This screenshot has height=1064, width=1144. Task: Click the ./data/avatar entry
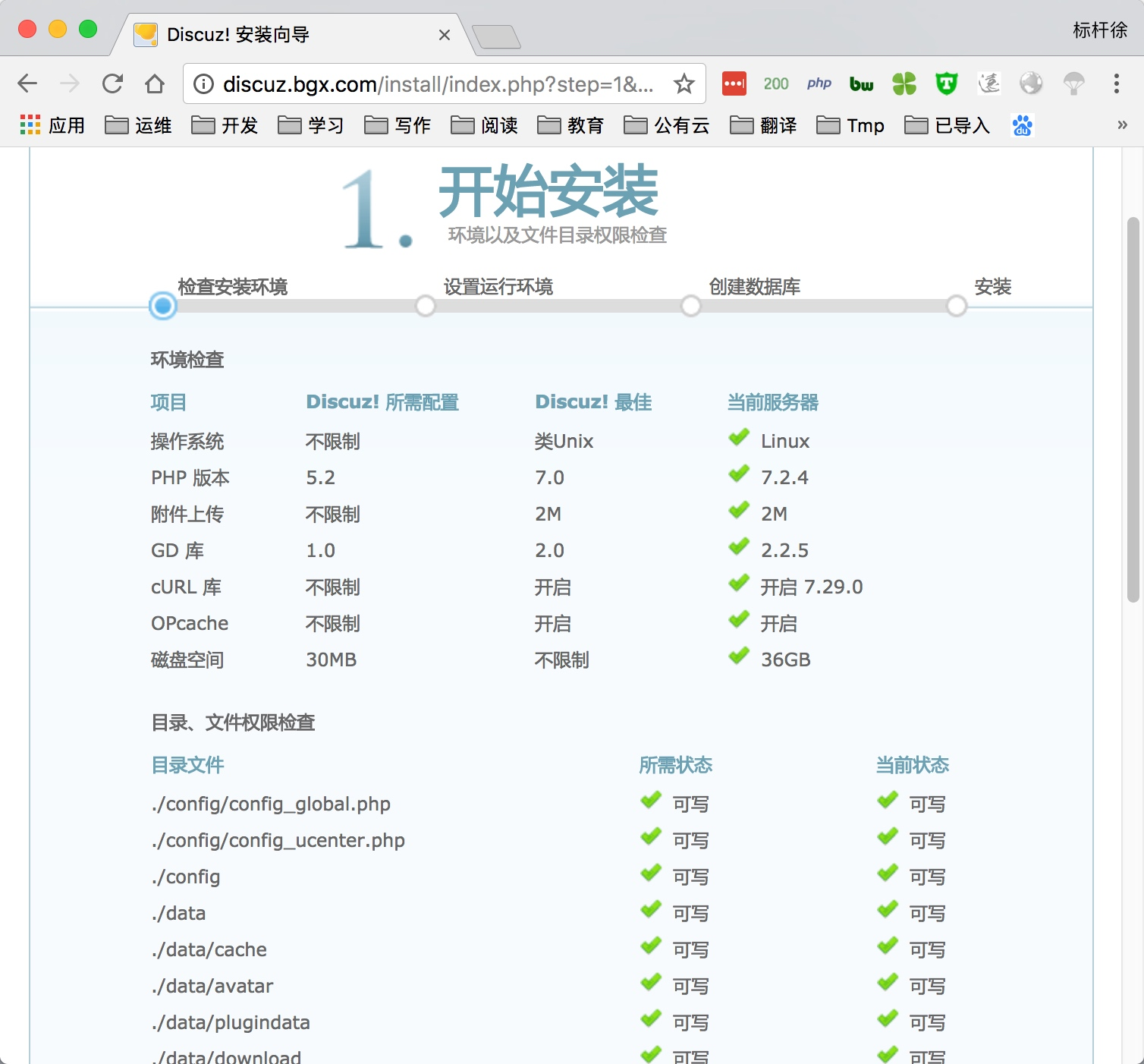[x=212, y=986]
